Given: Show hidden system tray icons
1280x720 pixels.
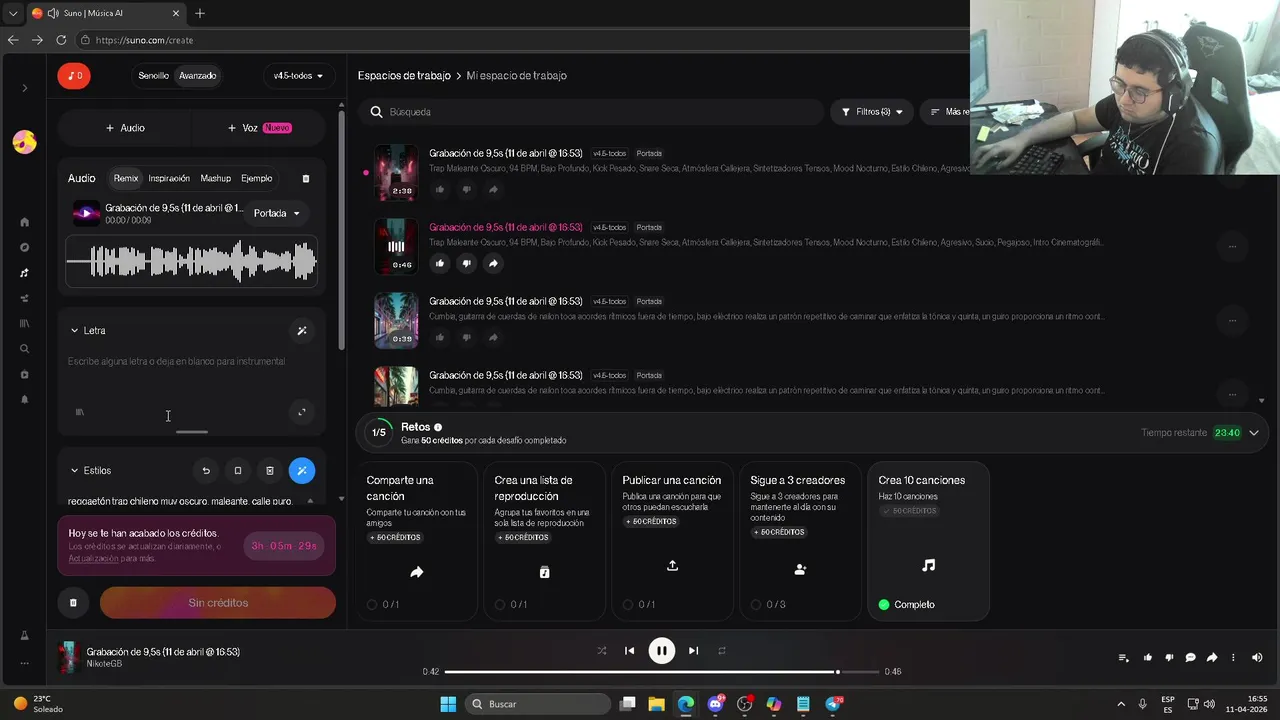Looking at the screenshot, I should click(1120, 704).
